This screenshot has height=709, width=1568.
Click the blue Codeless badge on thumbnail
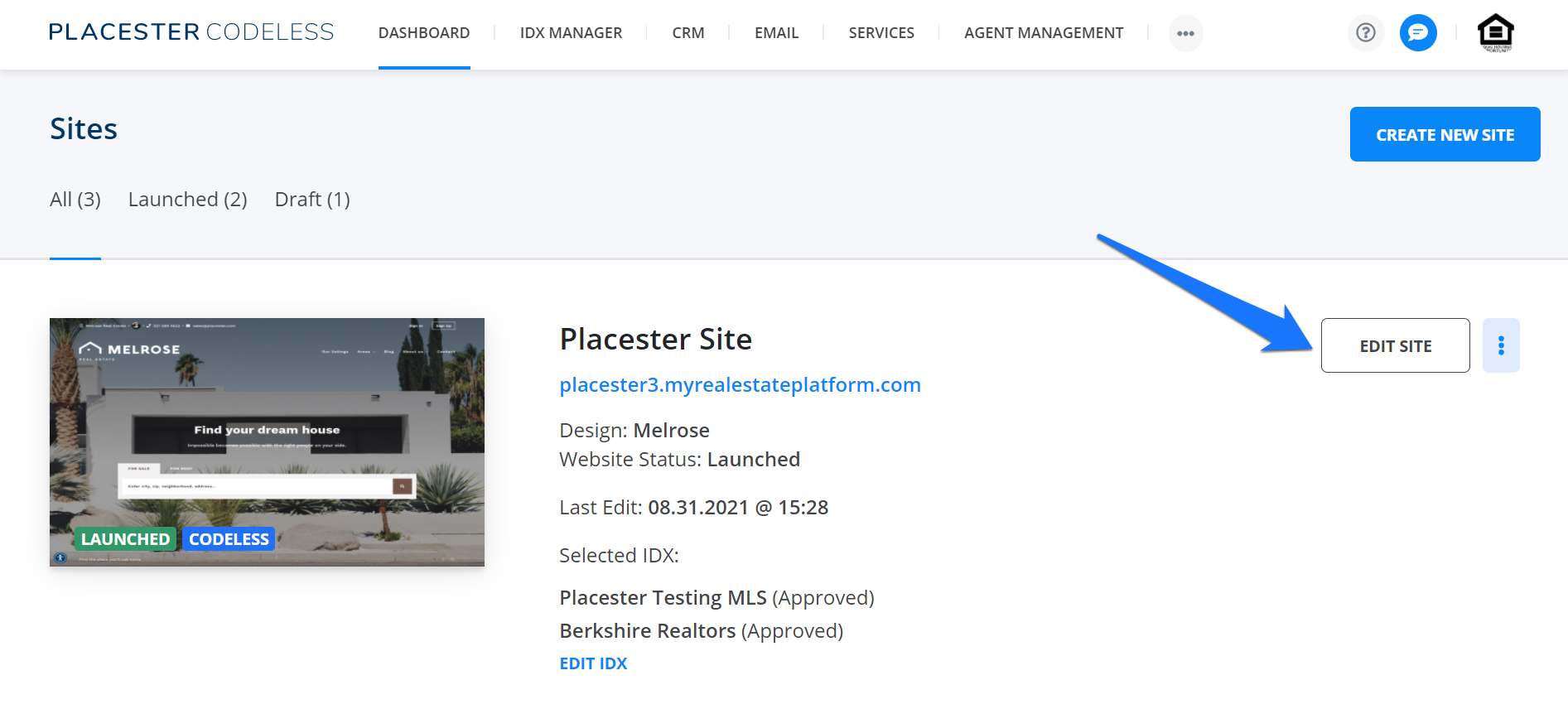pos(229,539)
